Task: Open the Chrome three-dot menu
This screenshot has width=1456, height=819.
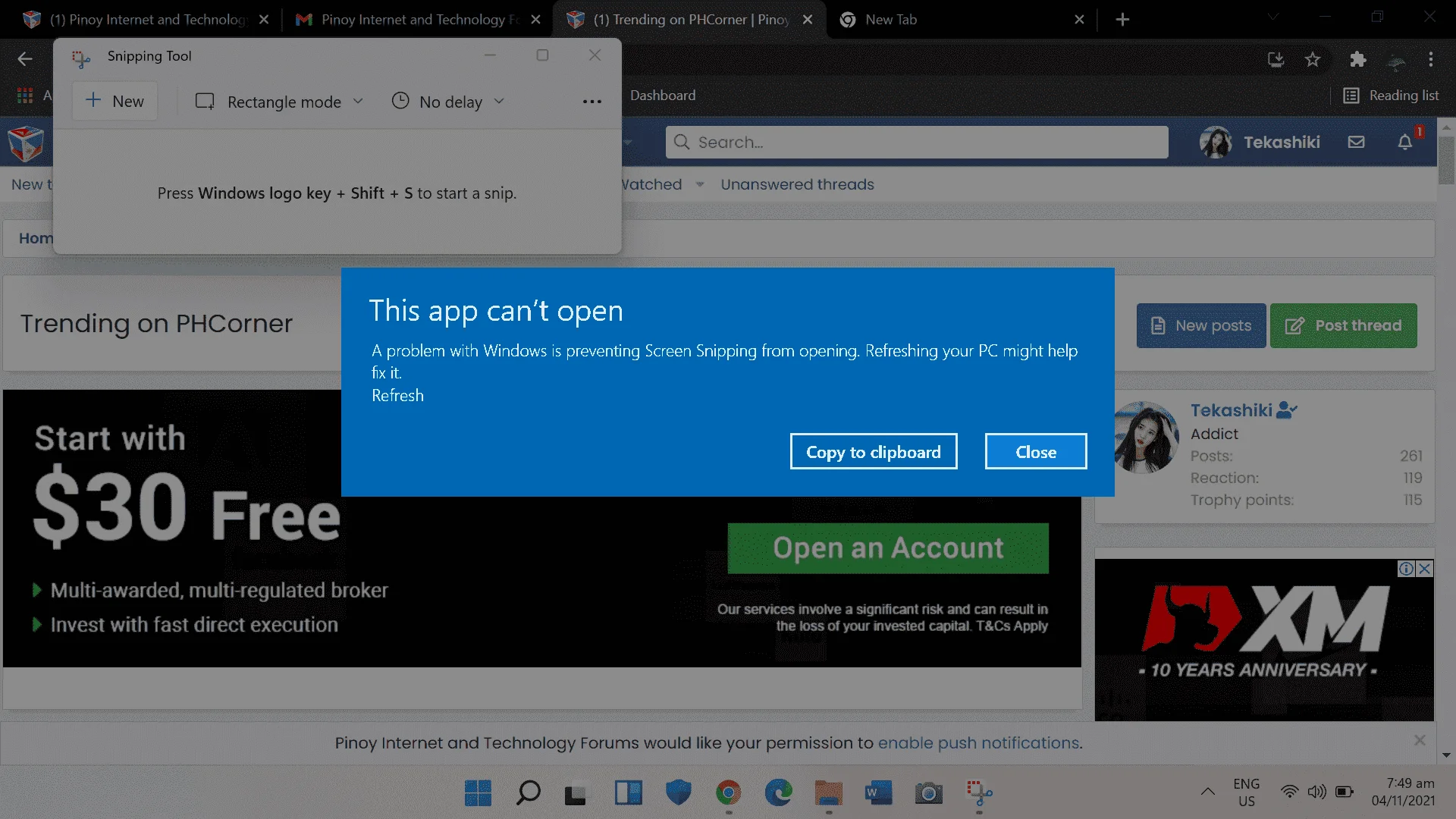Action: point(1431,59)
